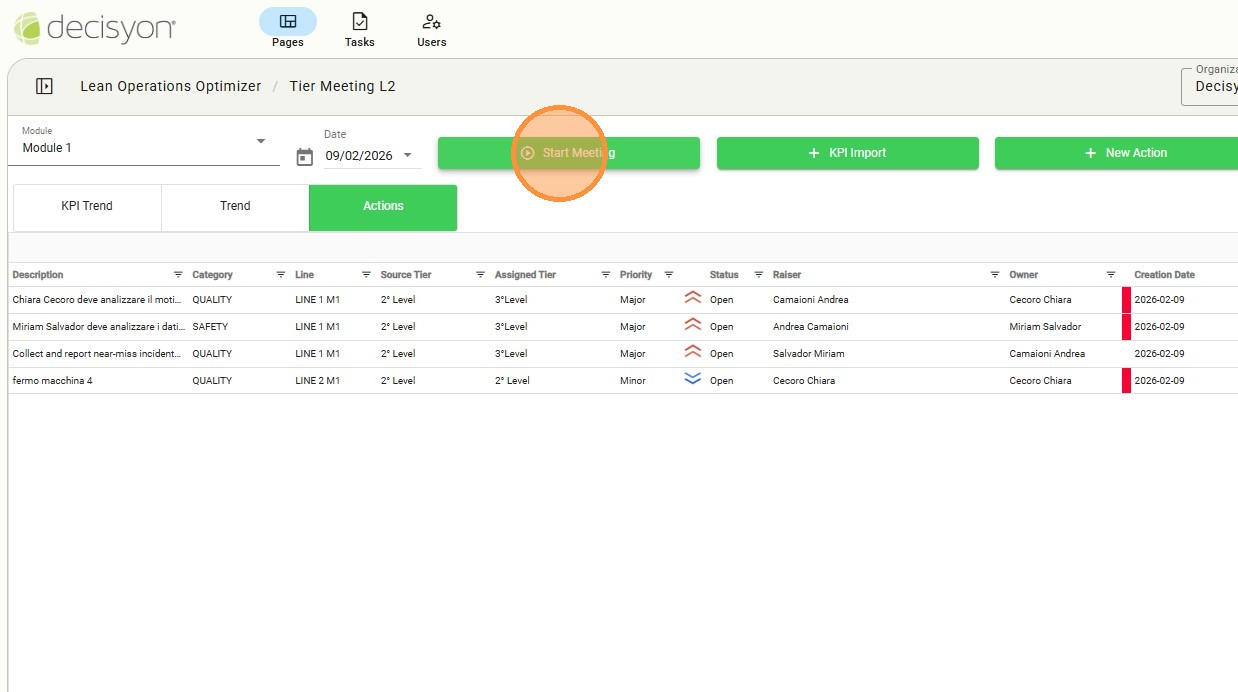Click the Minor priority double-chevron icon
The image size is (1238, 692).
pos(692,379)
